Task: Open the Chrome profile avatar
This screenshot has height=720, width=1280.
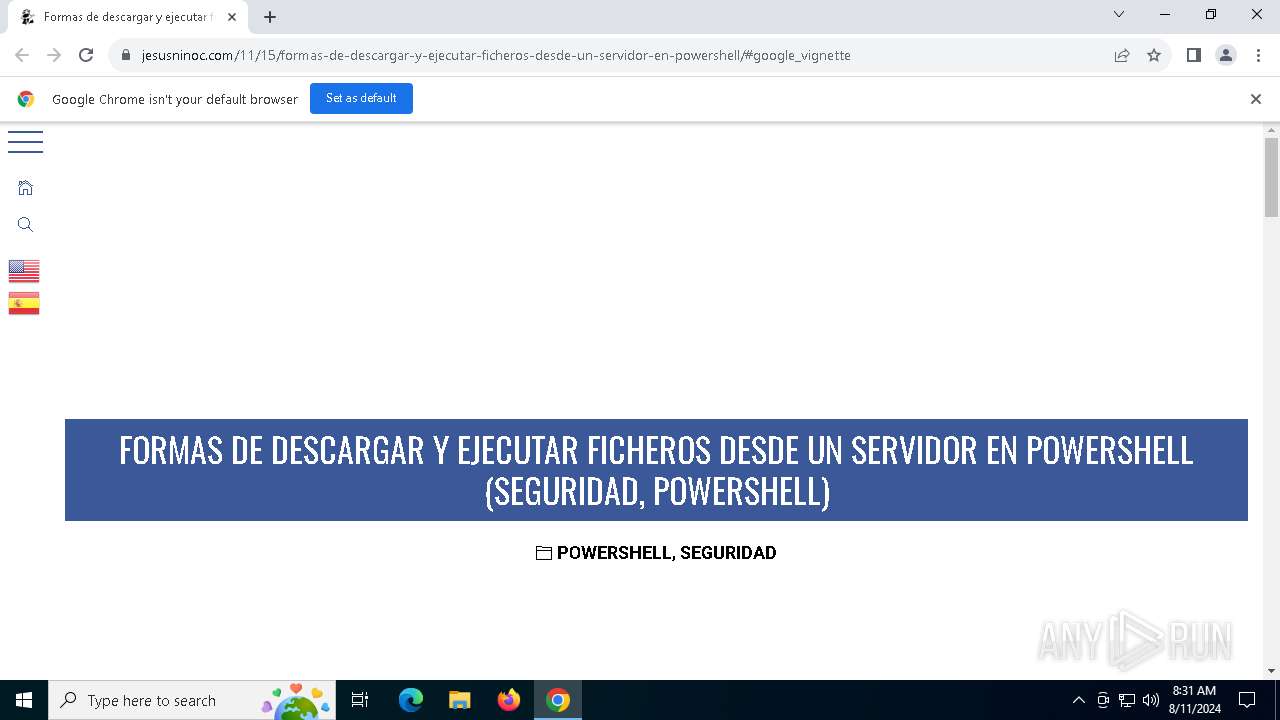Action: point(1226,55)
